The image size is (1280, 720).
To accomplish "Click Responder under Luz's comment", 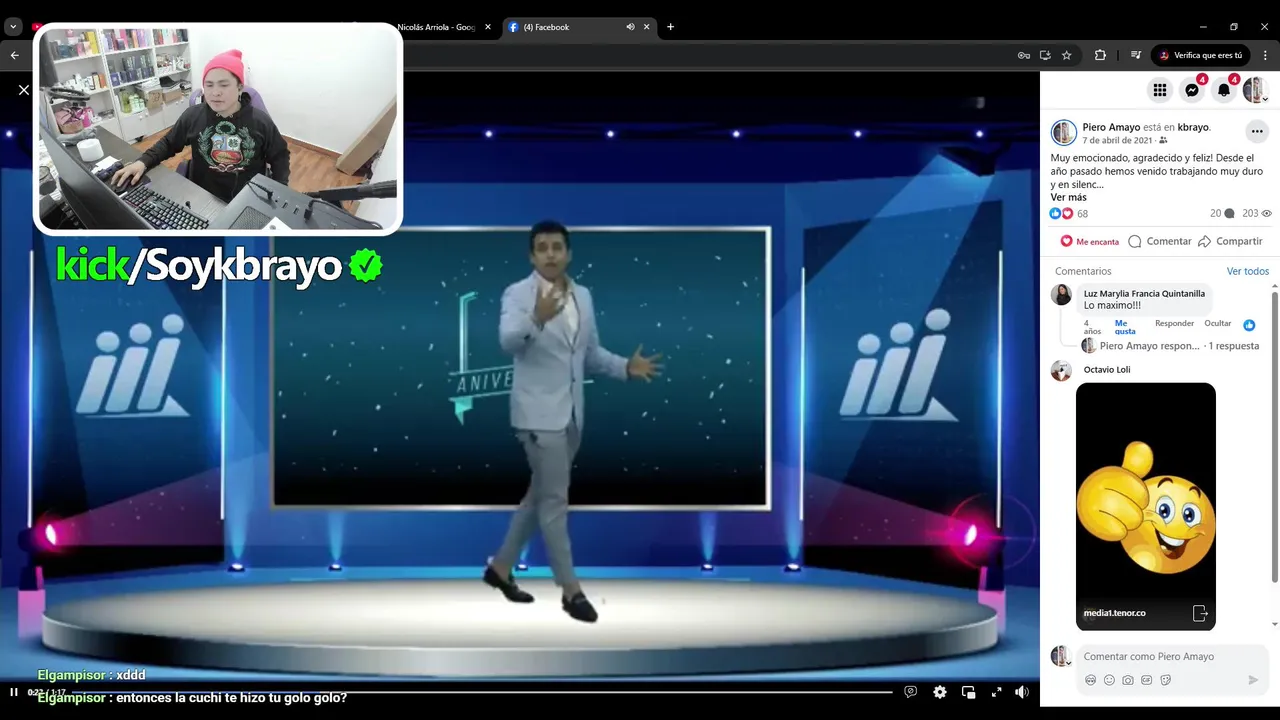I will tap(1174, 323).
